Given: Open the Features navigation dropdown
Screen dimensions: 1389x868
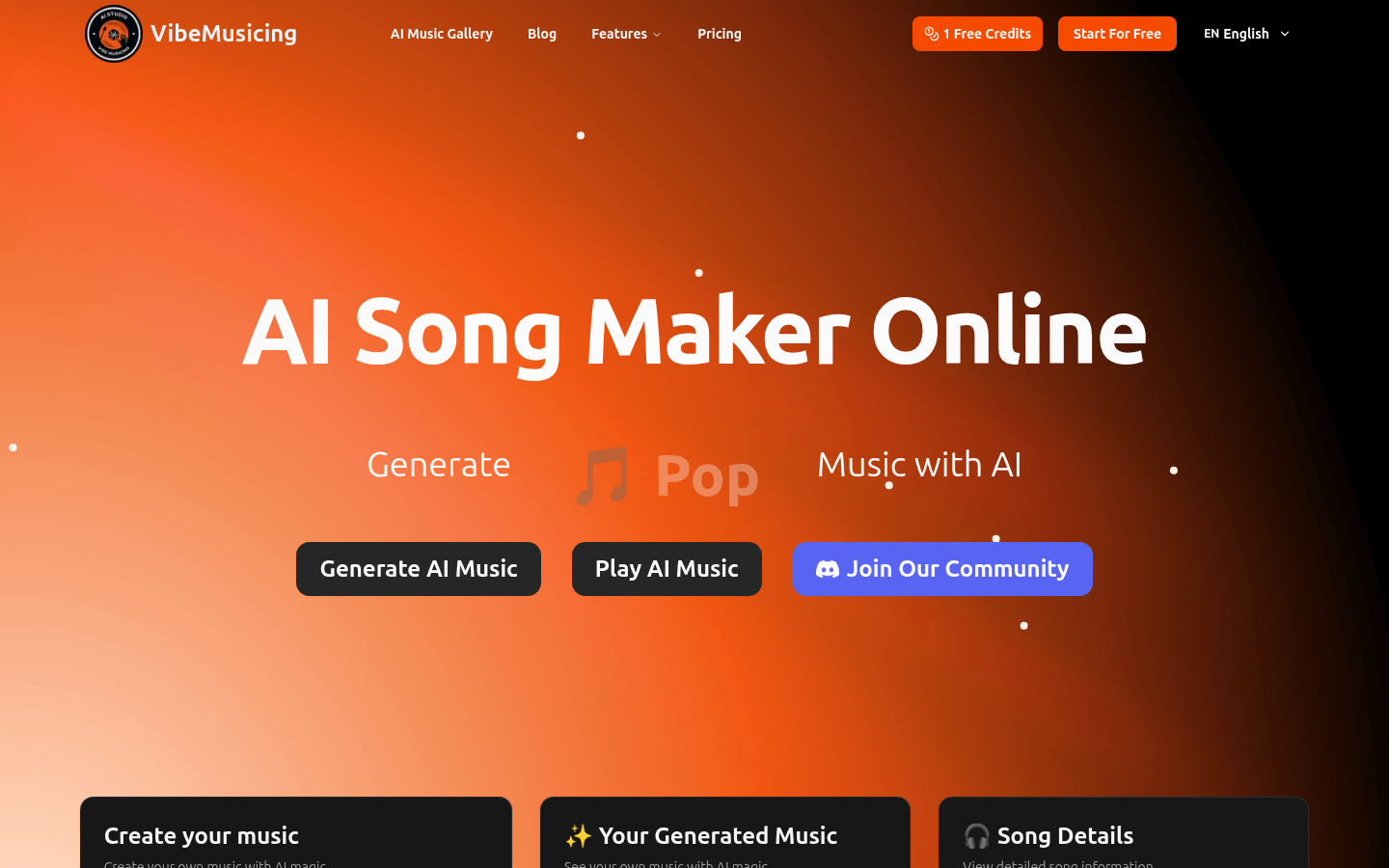Looking at the screenshot, I should pos(626,34).
